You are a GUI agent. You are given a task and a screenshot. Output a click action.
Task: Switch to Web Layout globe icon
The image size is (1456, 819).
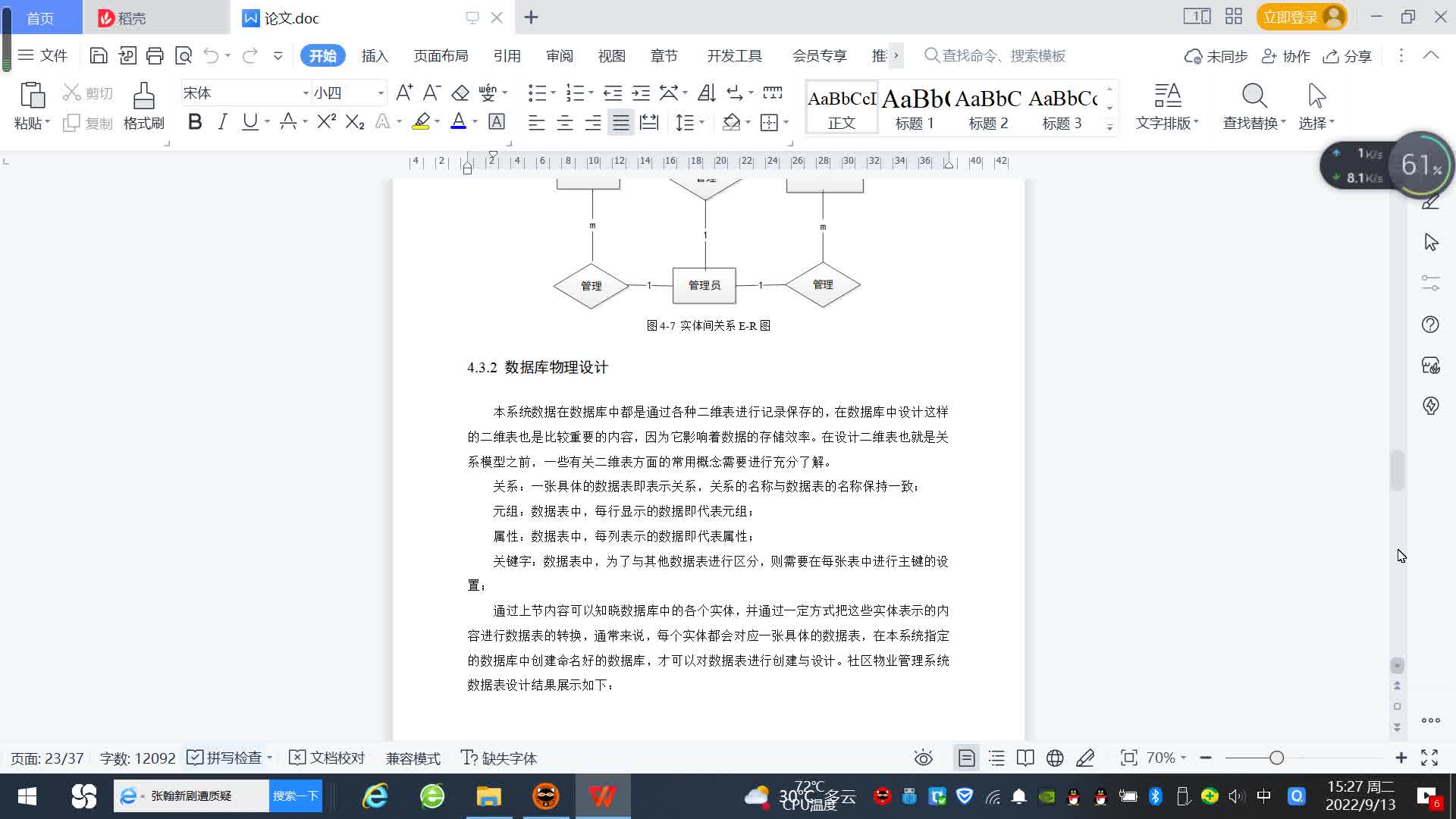(1055, 758)
